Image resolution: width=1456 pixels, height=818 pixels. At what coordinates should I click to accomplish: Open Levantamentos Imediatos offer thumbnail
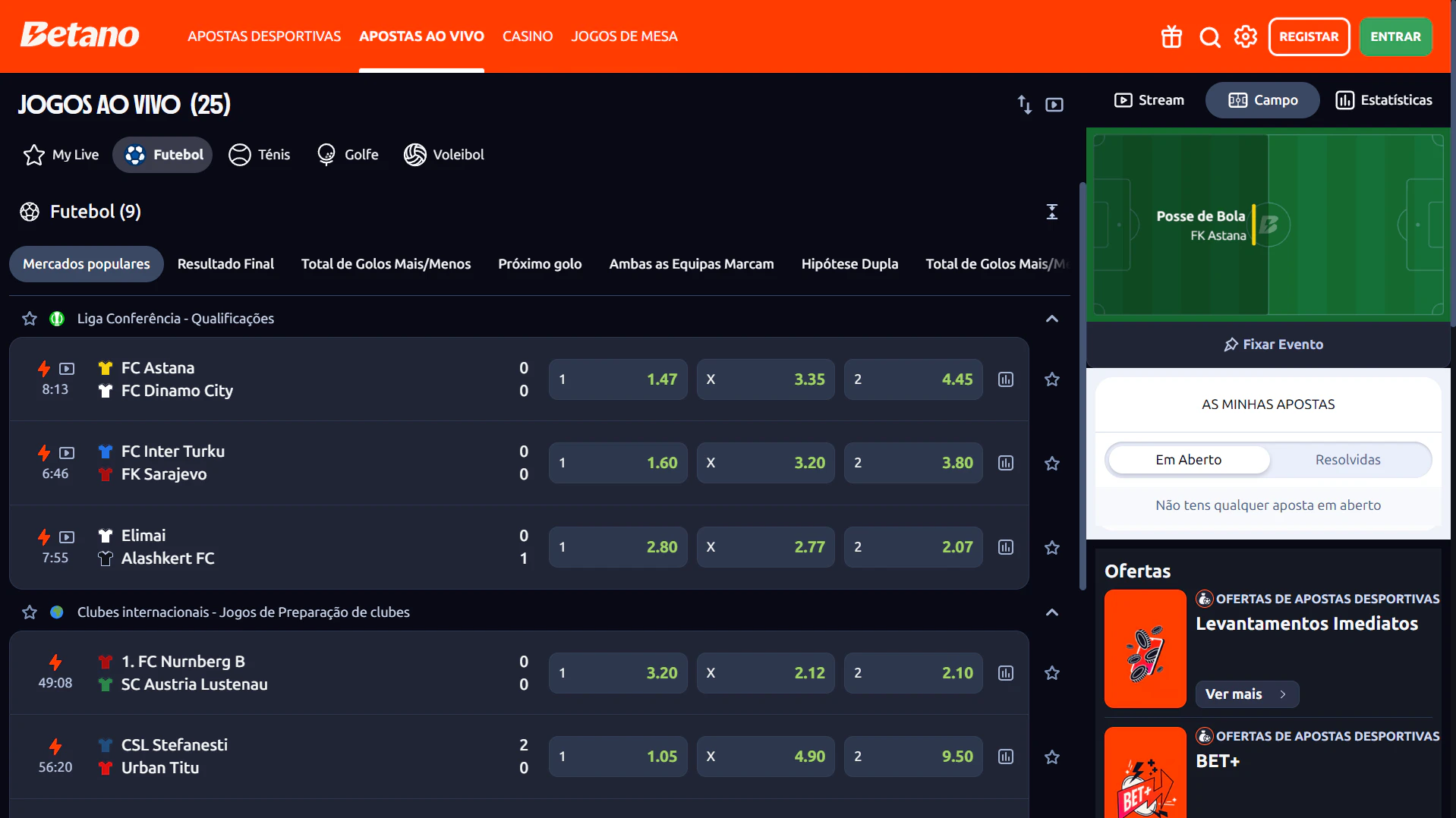pos(1146,649)
